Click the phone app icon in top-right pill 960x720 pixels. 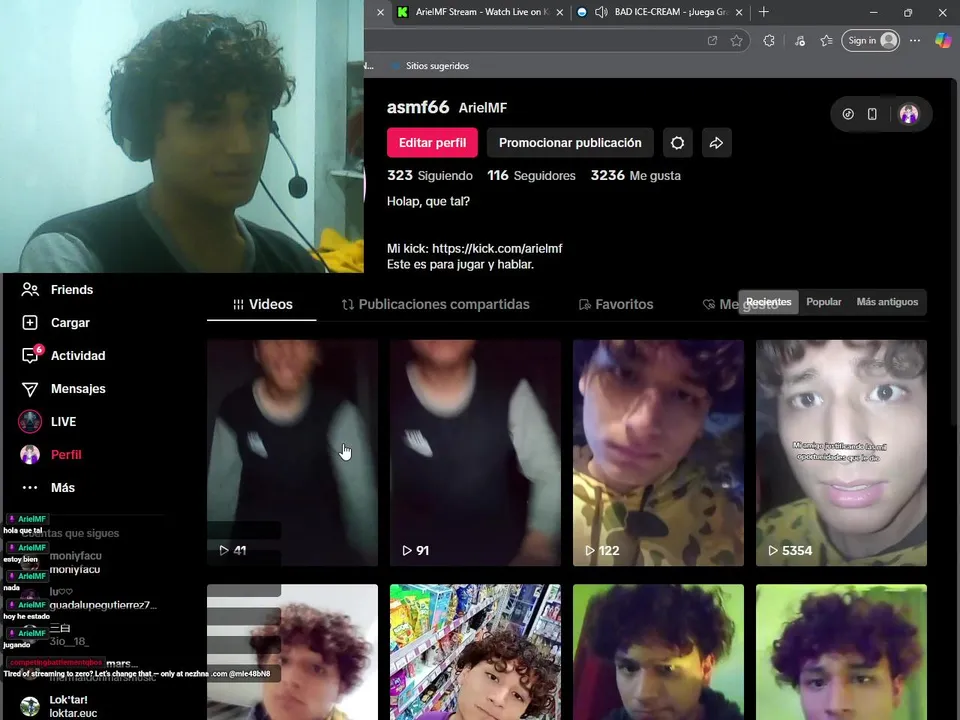point(872,114)
